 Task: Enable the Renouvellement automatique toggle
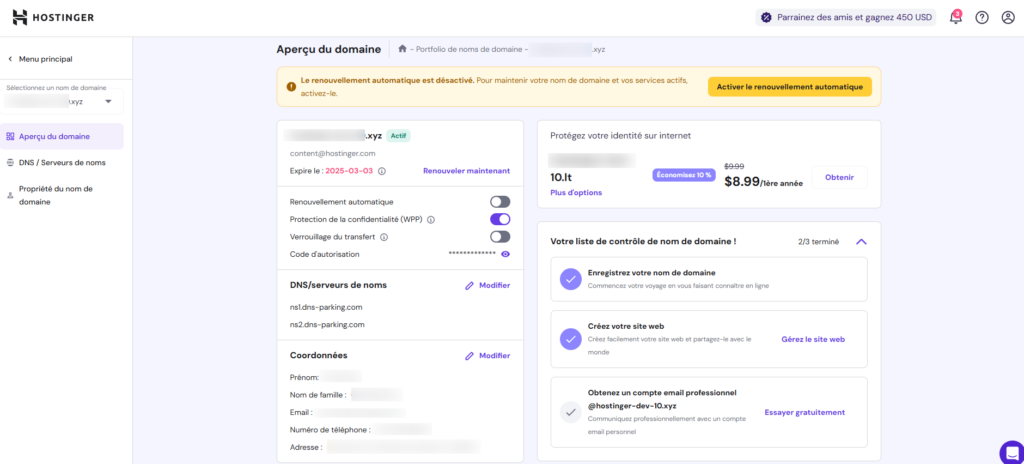coord(500,202)
